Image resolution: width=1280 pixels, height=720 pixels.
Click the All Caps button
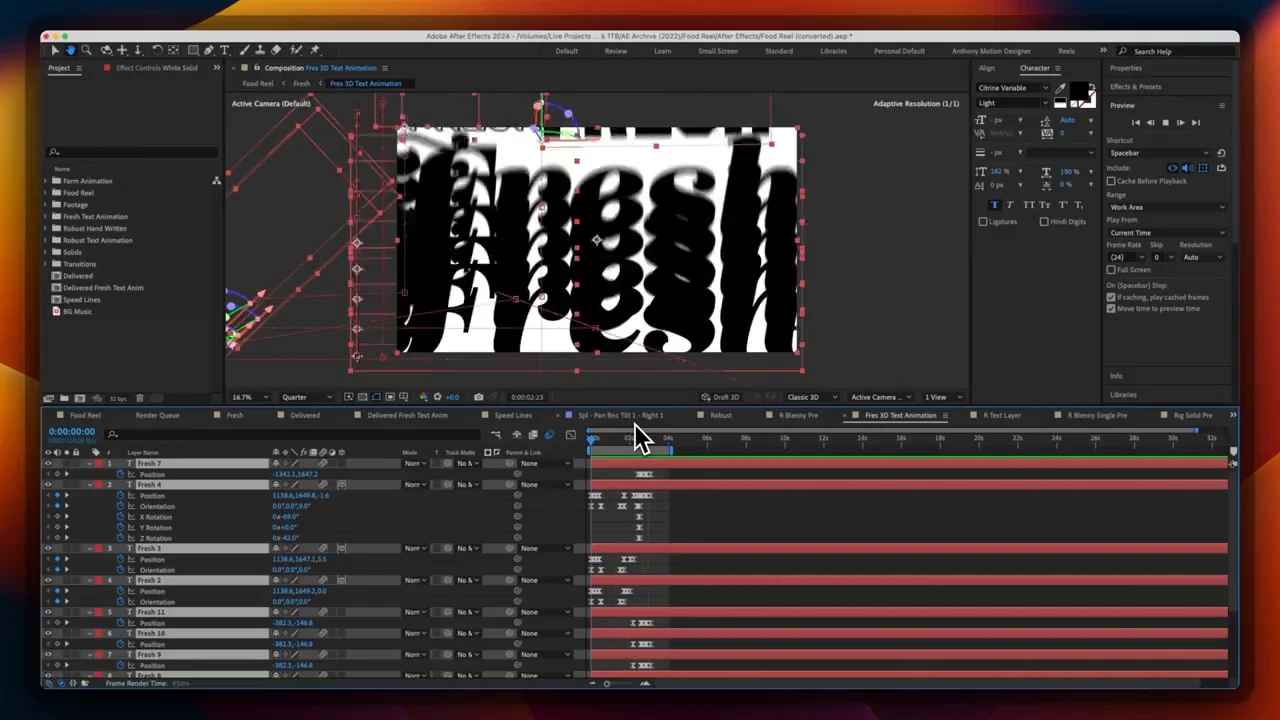pos(1029,205)
